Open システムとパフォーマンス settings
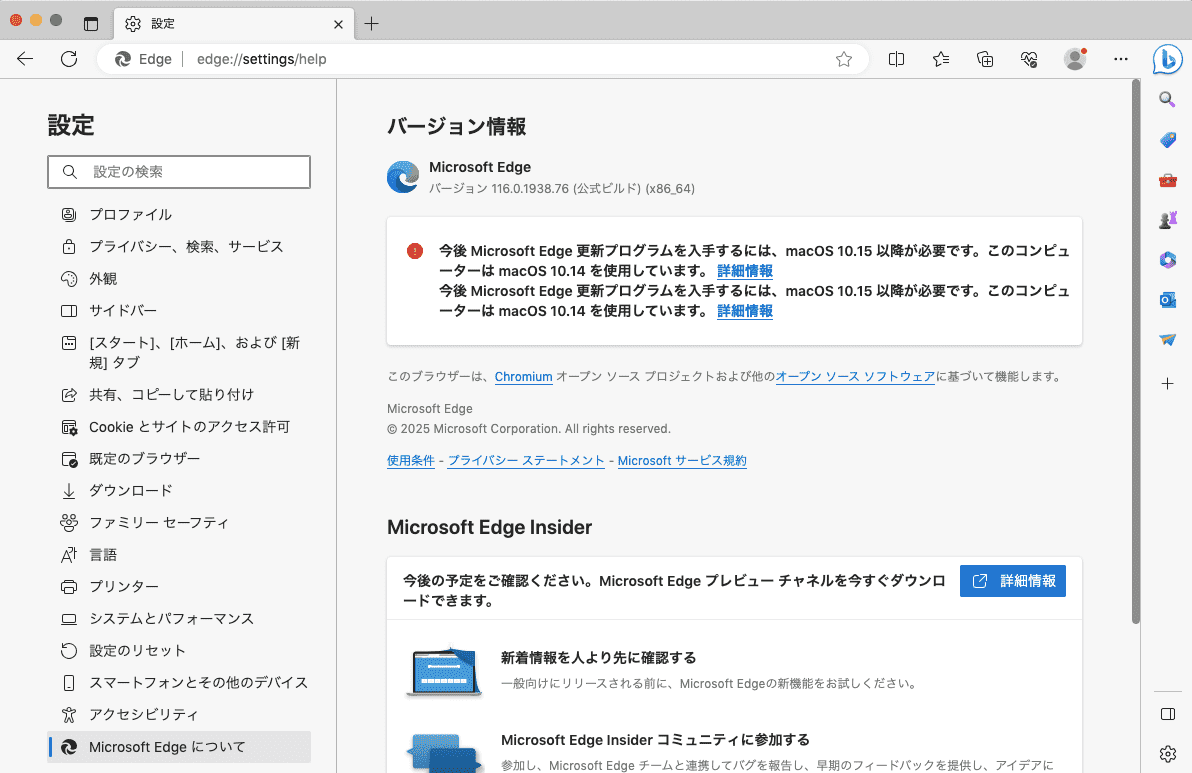The width and height of the screenshot is (1192, 773). coord(179,618)
